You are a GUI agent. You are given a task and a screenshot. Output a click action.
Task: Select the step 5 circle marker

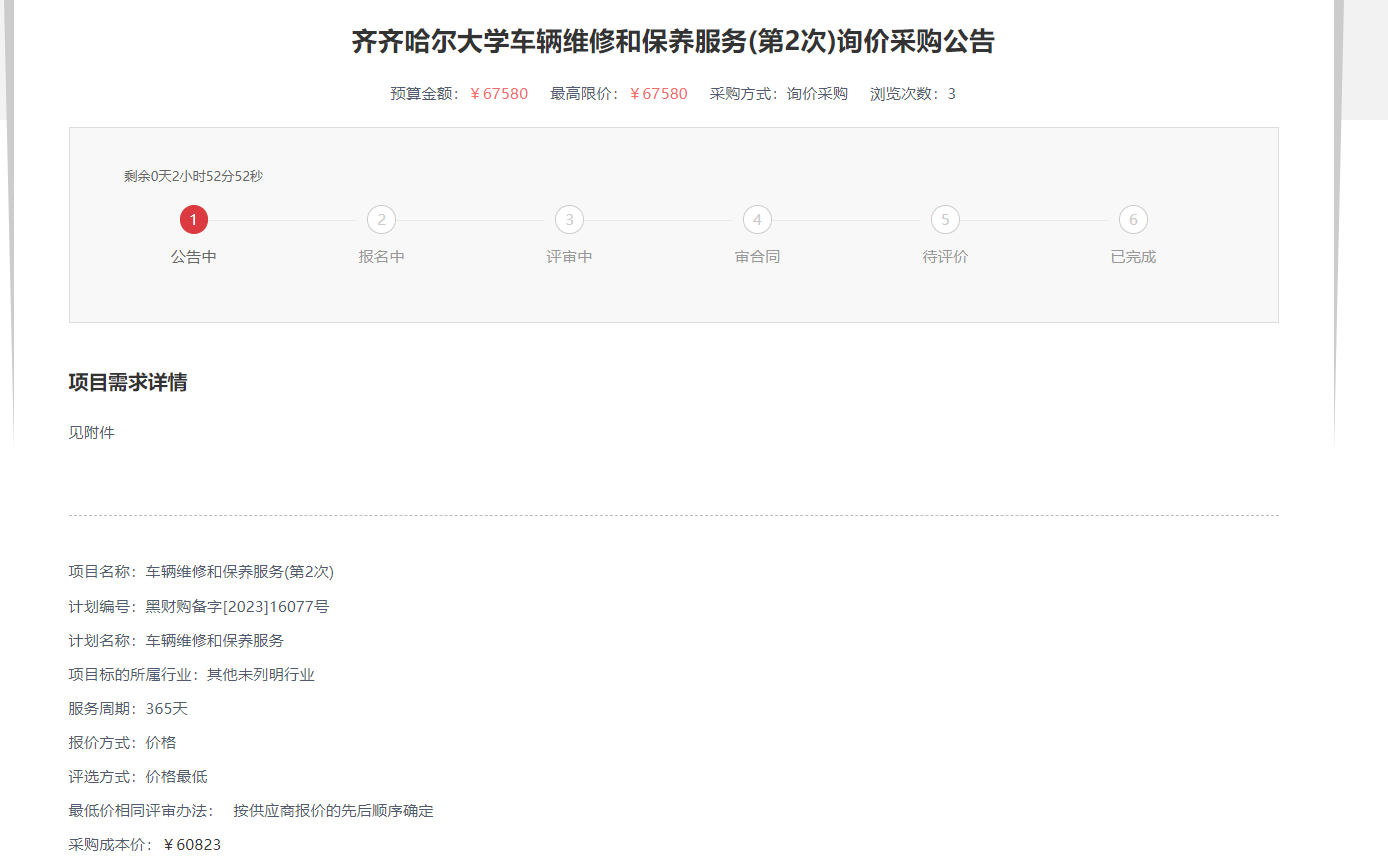tap(945, 220)
